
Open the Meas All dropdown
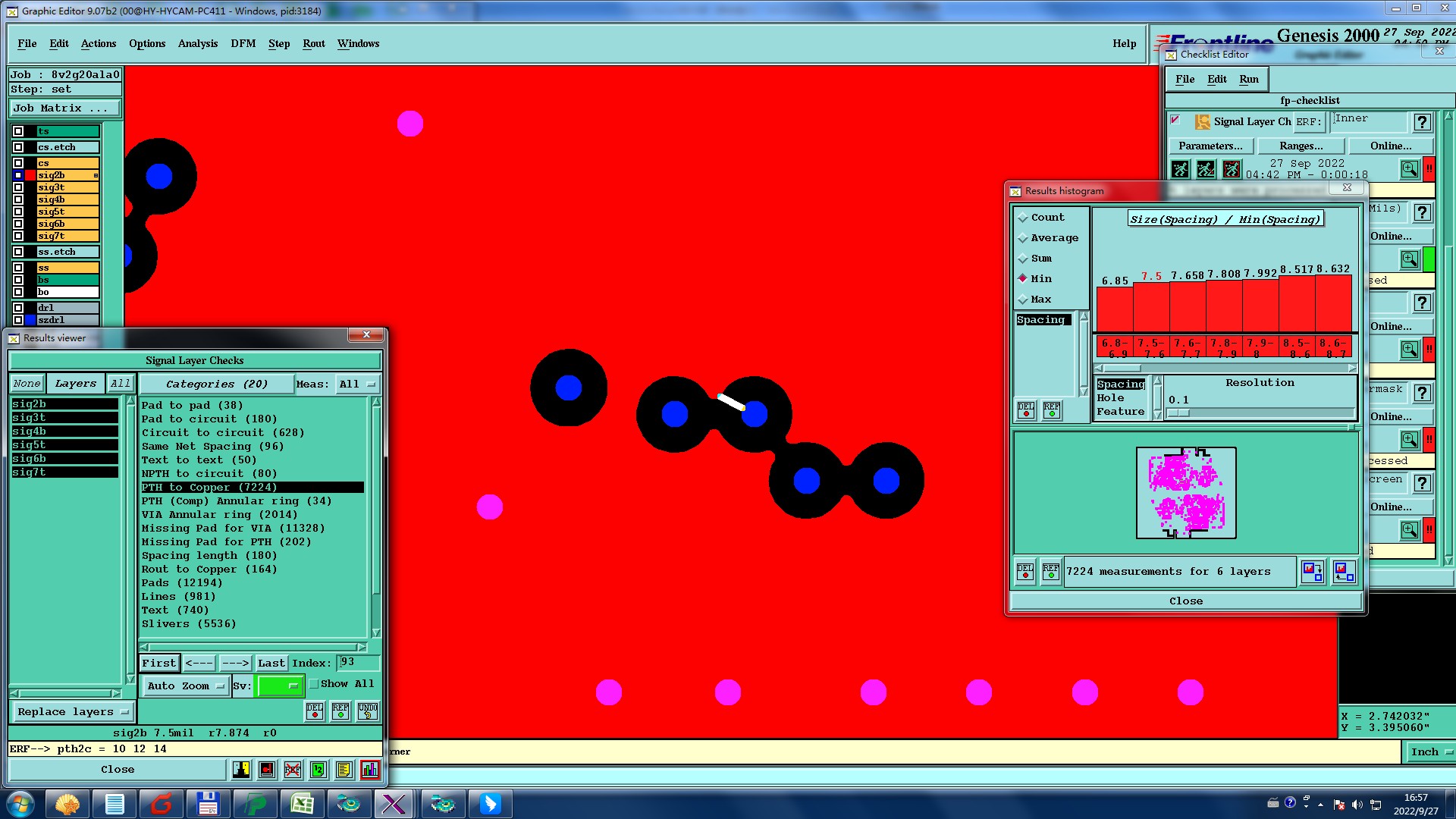click(x=358, y=384)
